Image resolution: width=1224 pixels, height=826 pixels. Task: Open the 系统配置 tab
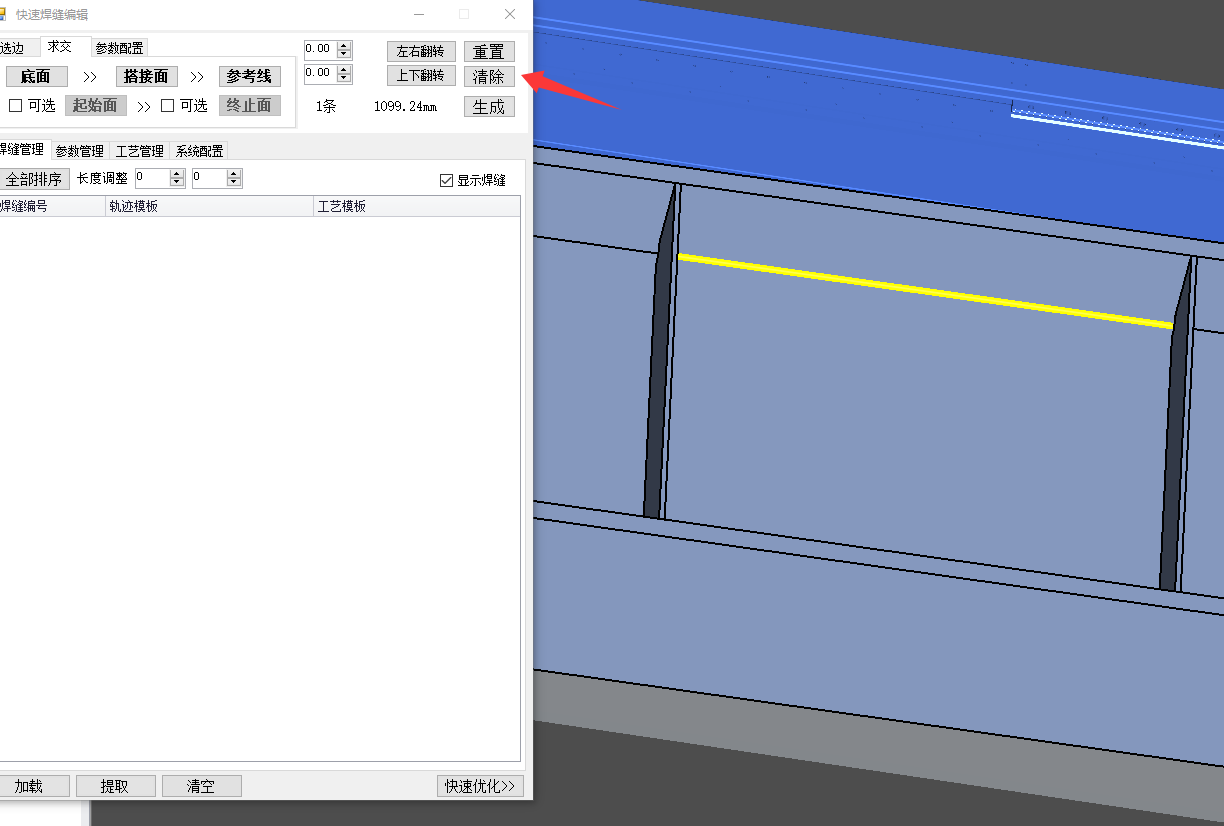click(199, 151)
